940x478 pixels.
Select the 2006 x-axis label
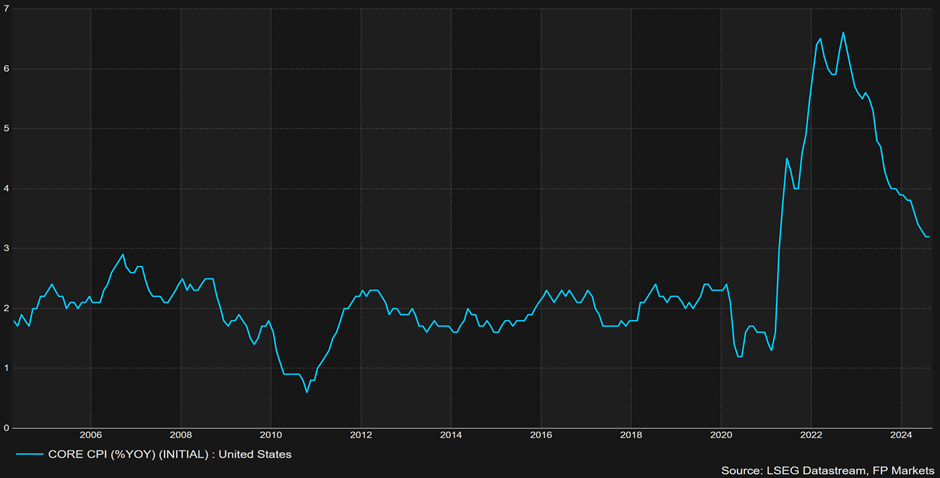[x=90, y=435]
